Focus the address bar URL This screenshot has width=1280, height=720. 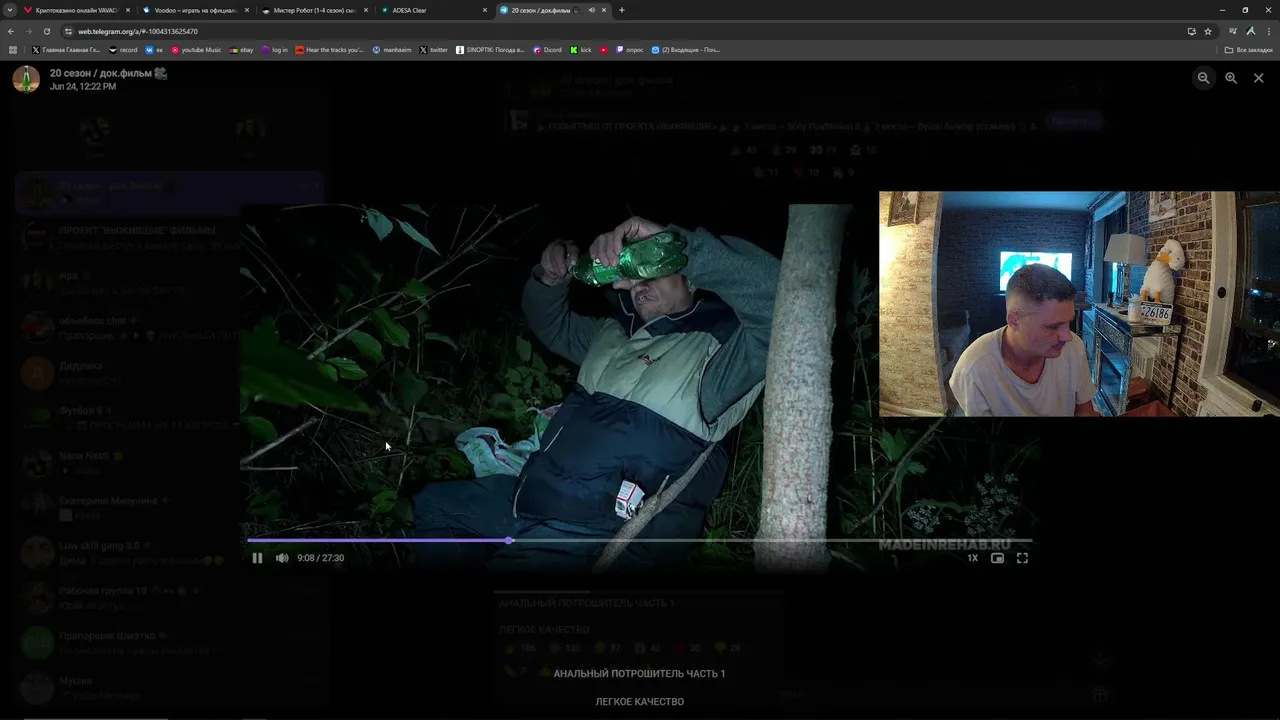pos(138,31)
